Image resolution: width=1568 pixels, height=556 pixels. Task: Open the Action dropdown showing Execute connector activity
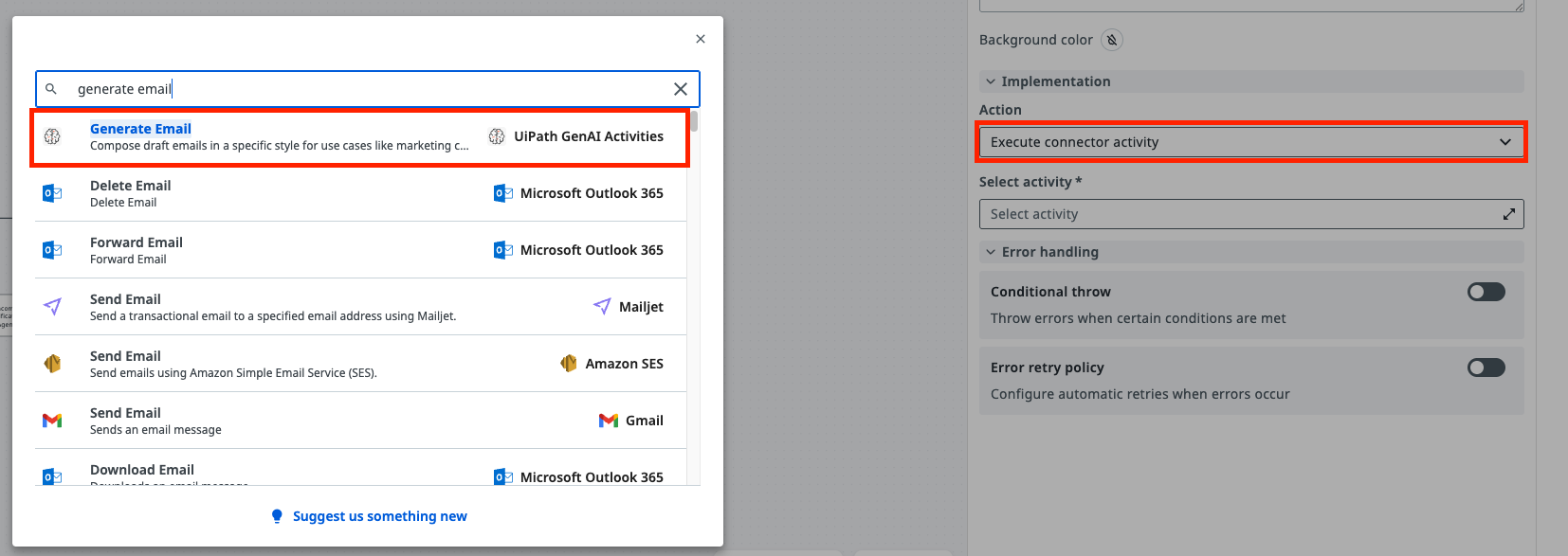pyautogui.click(x=1251, y=142)
